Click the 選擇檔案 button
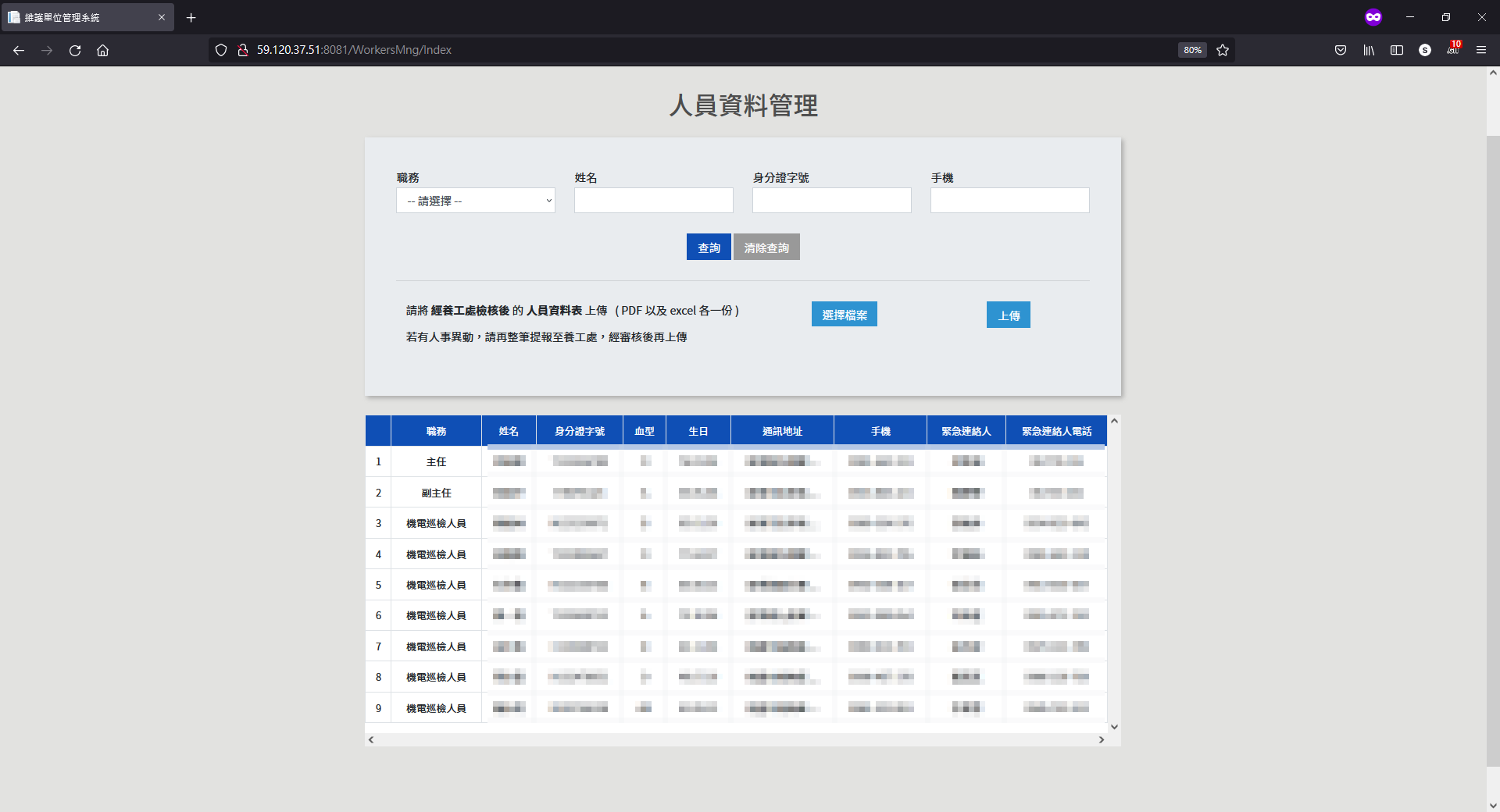 [x=845, y=315]
